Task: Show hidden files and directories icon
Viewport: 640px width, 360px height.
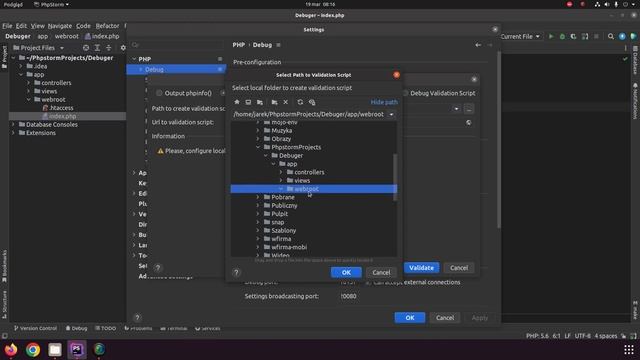Action: 312,102
